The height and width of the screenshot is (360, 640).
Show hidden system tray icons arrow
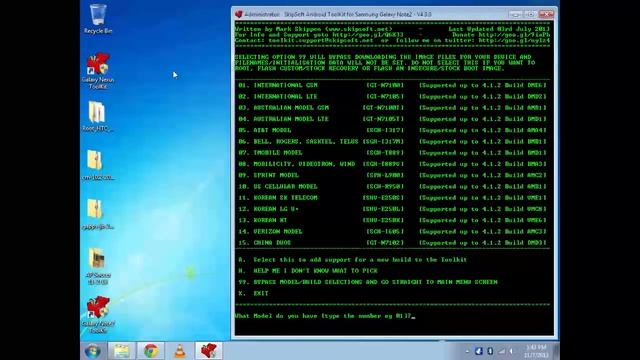pos(467,351)
